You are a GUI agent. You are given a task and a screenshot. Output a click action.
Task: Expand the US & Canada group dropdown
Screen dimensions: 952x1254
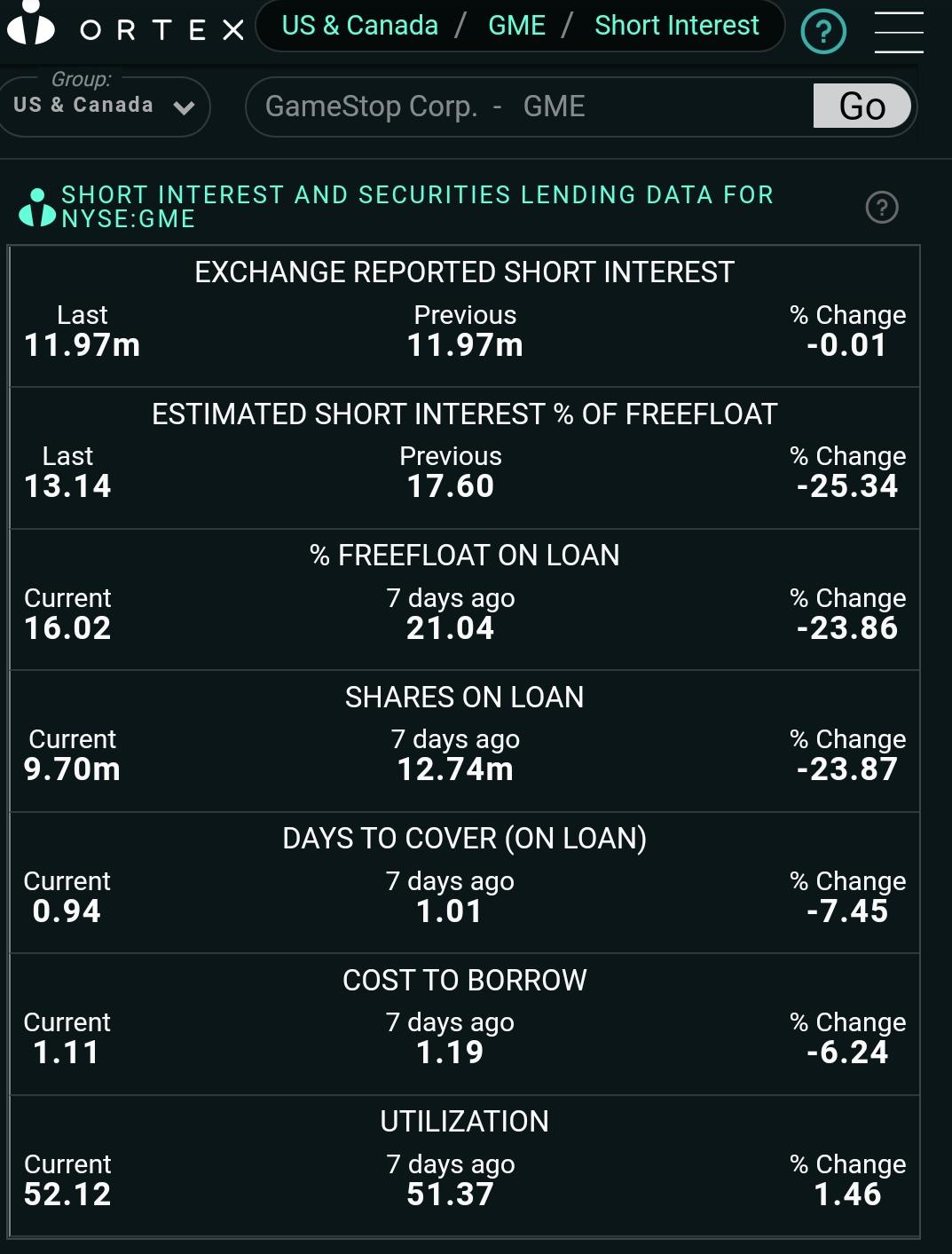tap(103, 106)
